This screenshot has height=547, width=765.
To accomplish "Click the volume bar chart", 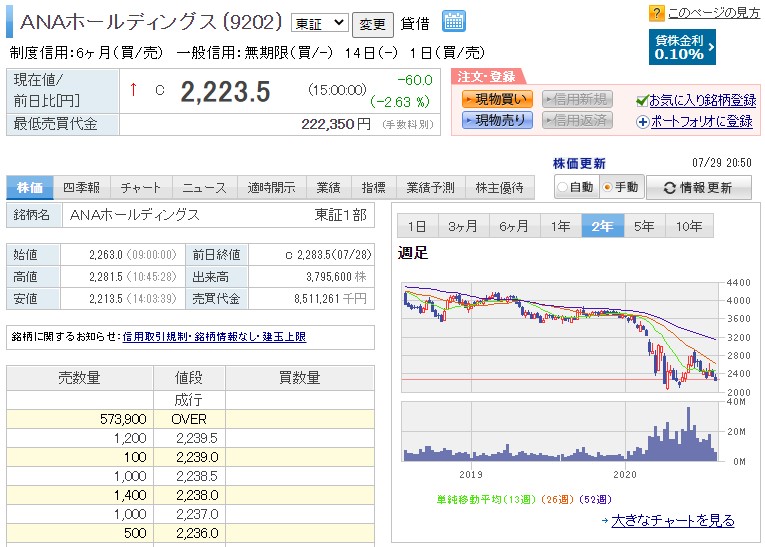I will (560, 431).
